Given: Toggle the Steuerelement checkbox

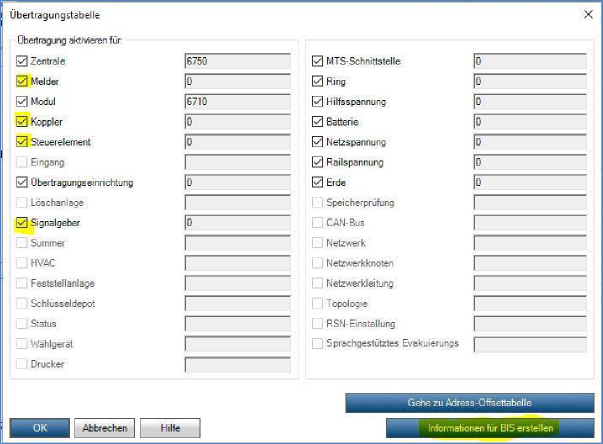Looking at the screenshot, I should pyautogui.click(x=22, y=142).
